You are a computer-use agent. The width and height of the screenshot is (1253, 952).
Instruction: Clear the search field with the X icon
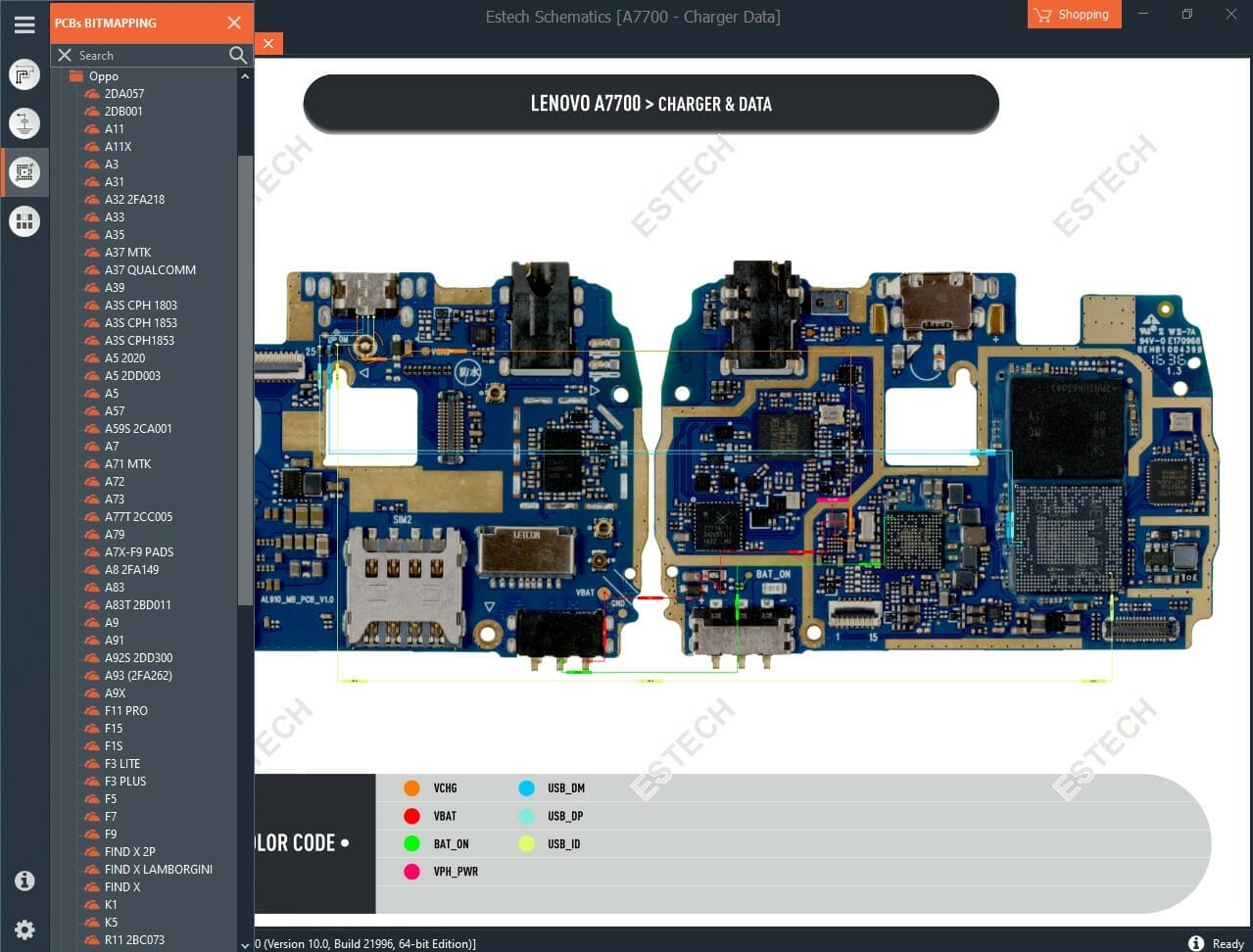(x=65, y=55)
